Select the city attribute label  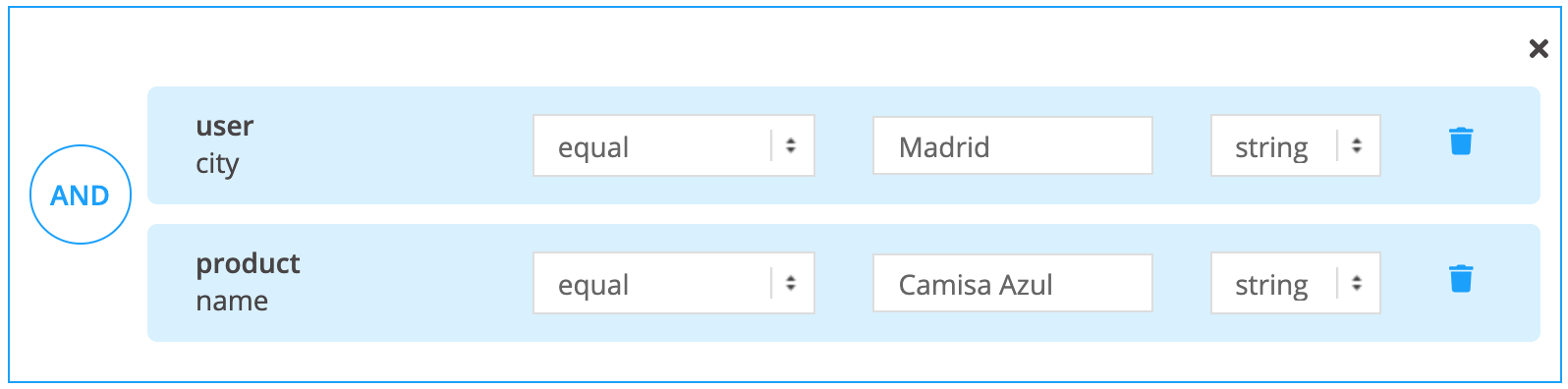click(x=217, y=164)
